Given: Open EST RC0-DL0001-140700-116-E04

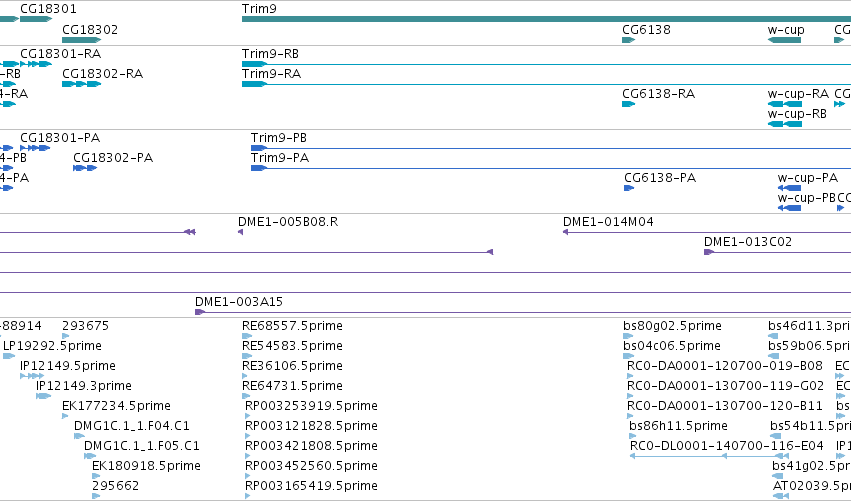Looking at the screenshot, I should click(727, 446).
